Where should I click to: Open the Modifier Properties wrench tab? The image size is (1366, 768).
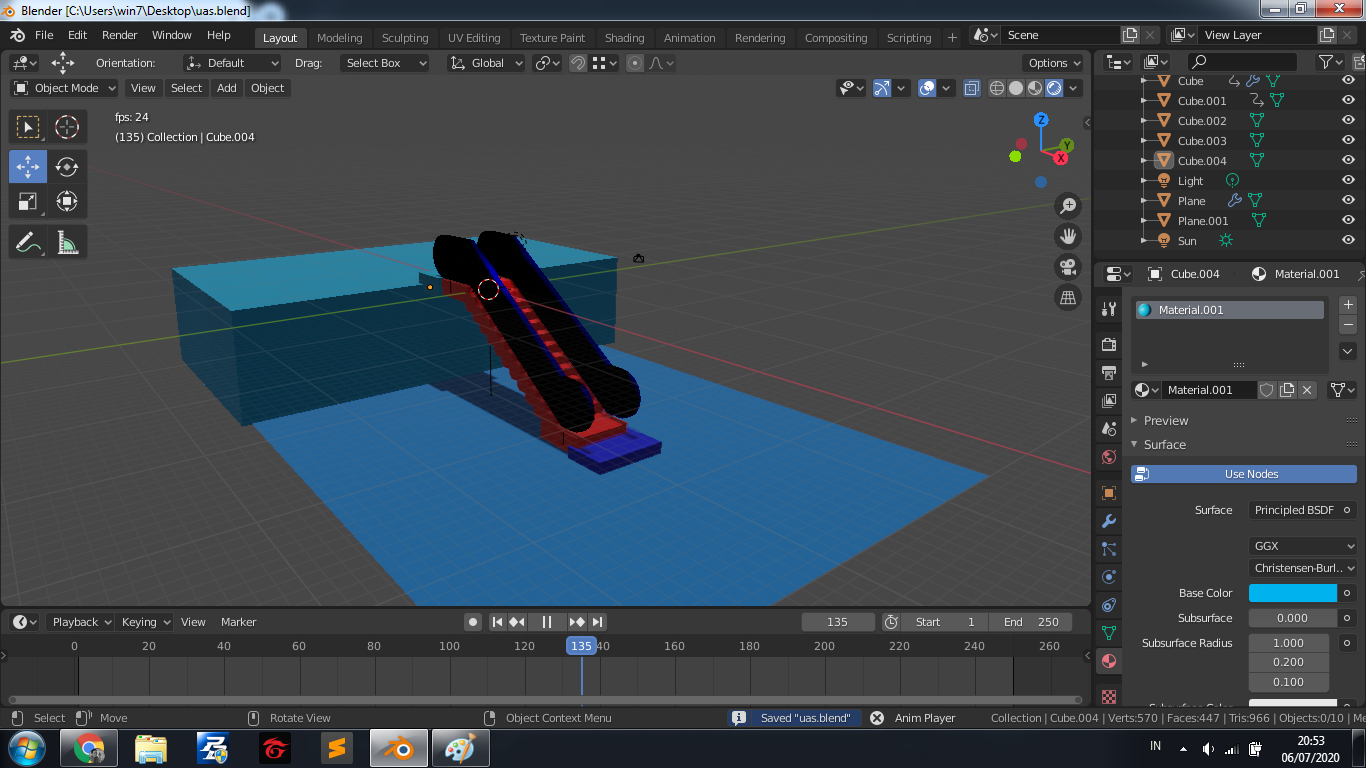pyautogui.click(x=1108, y=521)
